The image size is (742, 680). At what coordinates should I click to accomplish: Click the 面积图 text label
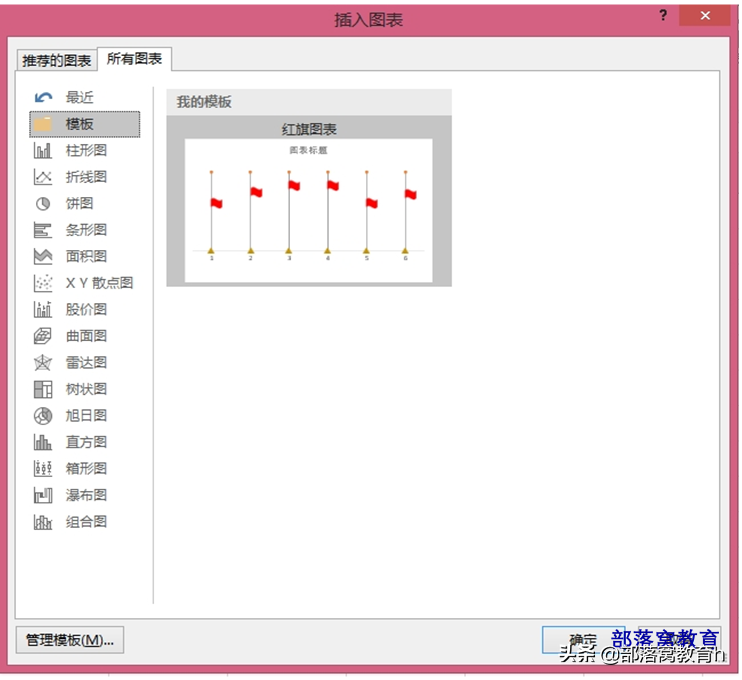tap(86, 256)
